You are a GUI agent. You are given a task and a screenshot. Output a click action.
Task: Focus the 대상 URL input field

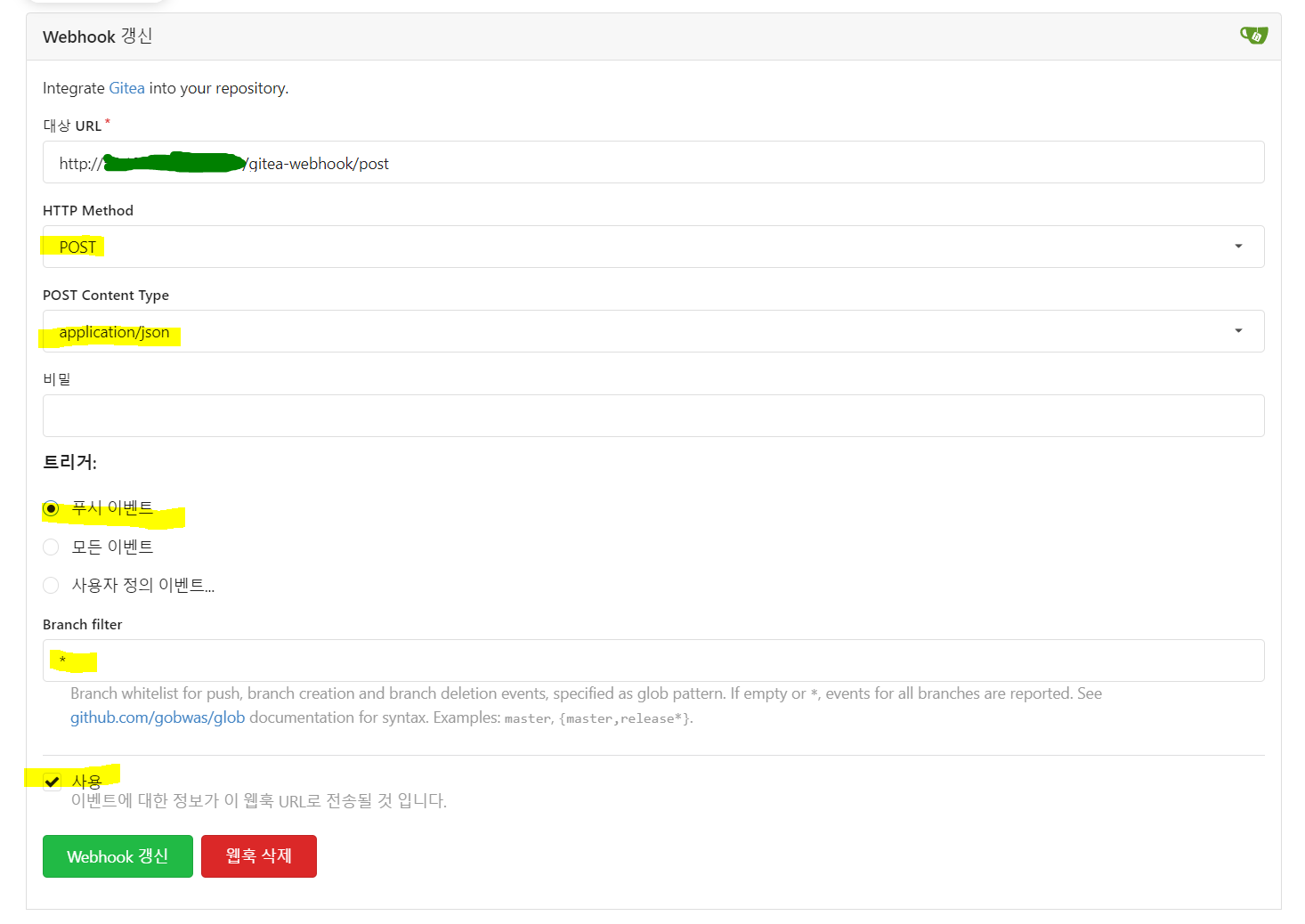pyautogui.click(x=653, y=162)
